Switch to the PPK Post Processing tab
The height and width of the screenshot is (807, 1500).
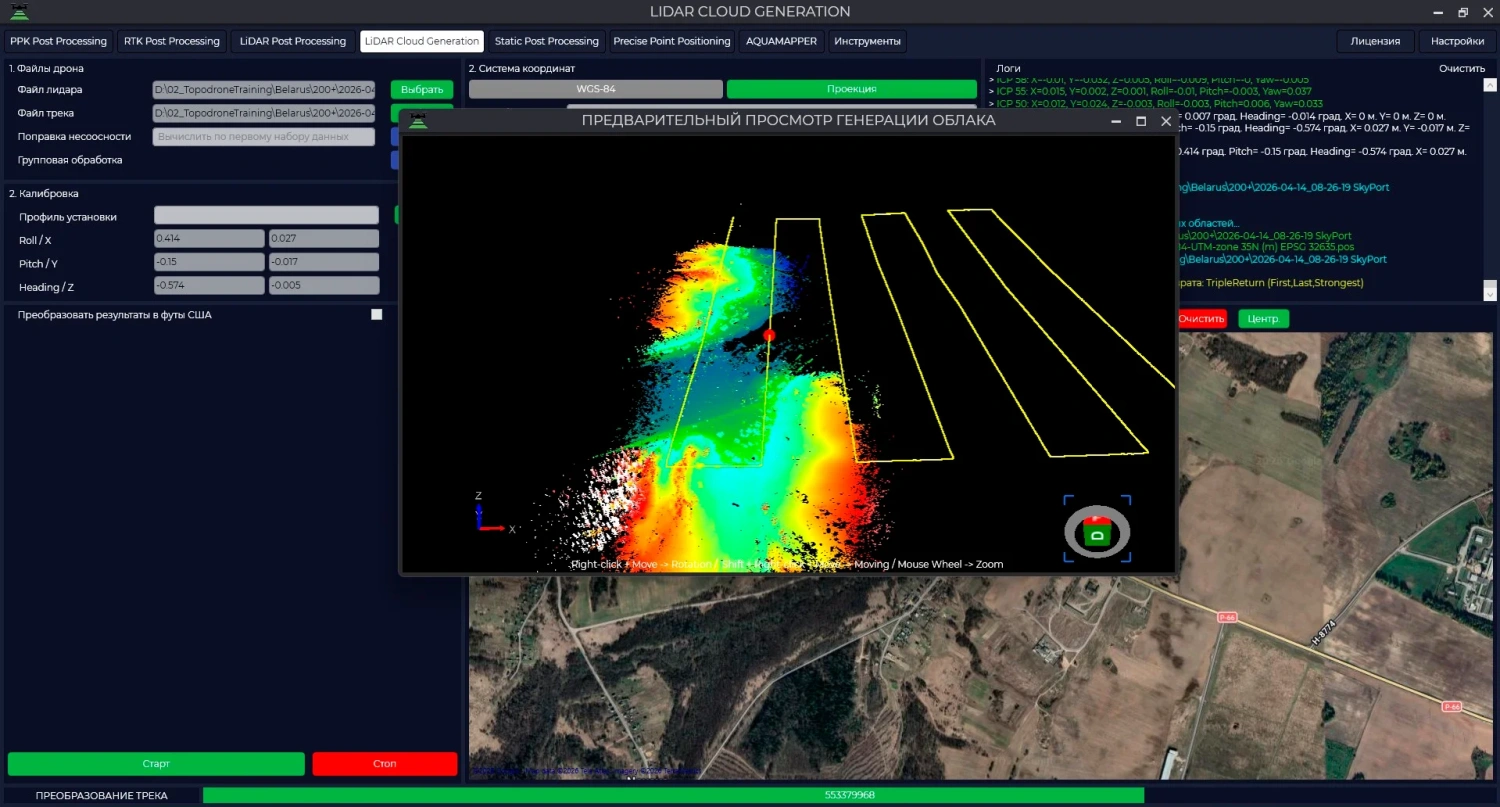(58, 41)
